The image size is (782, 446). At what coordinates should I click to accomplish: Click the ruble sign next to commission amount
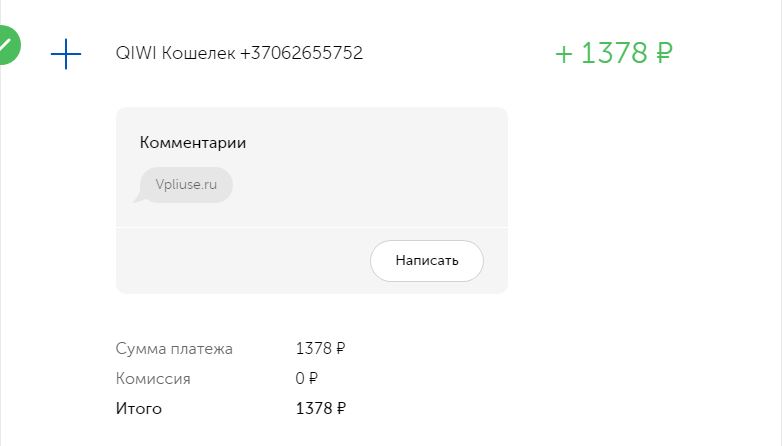[x=313, y=379]
